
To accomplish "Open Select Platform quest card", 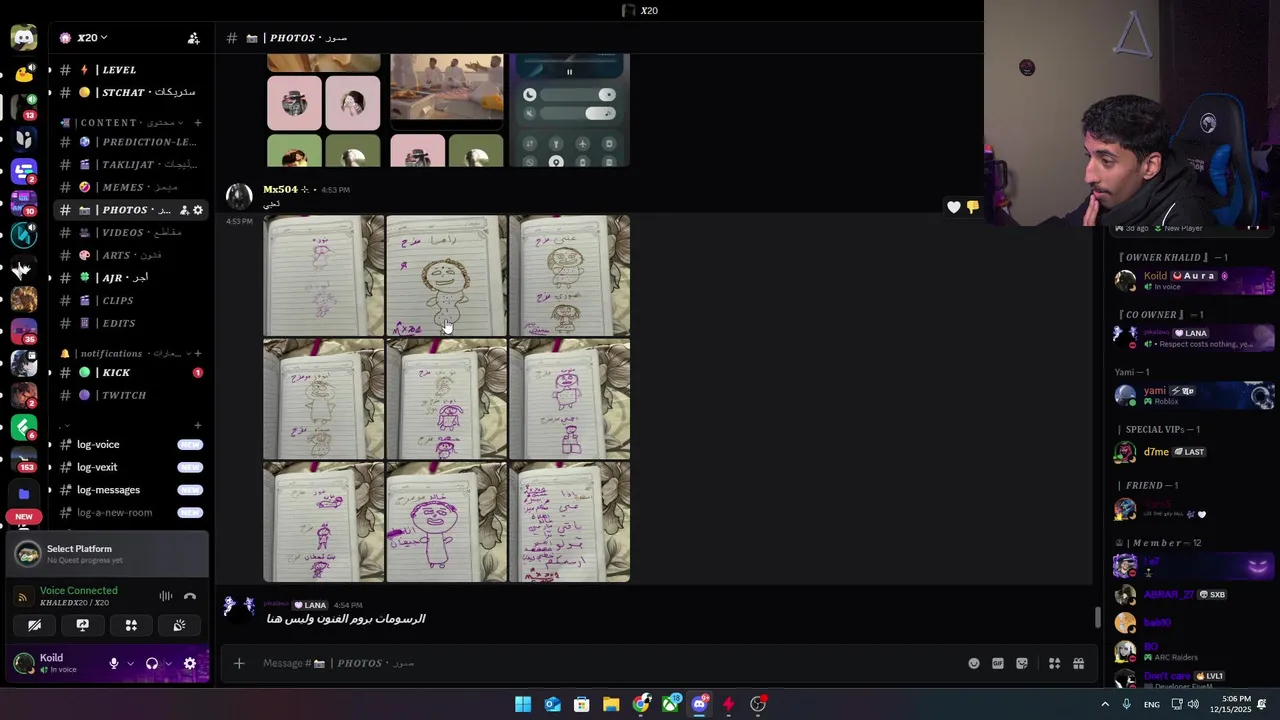I will 109,554.
